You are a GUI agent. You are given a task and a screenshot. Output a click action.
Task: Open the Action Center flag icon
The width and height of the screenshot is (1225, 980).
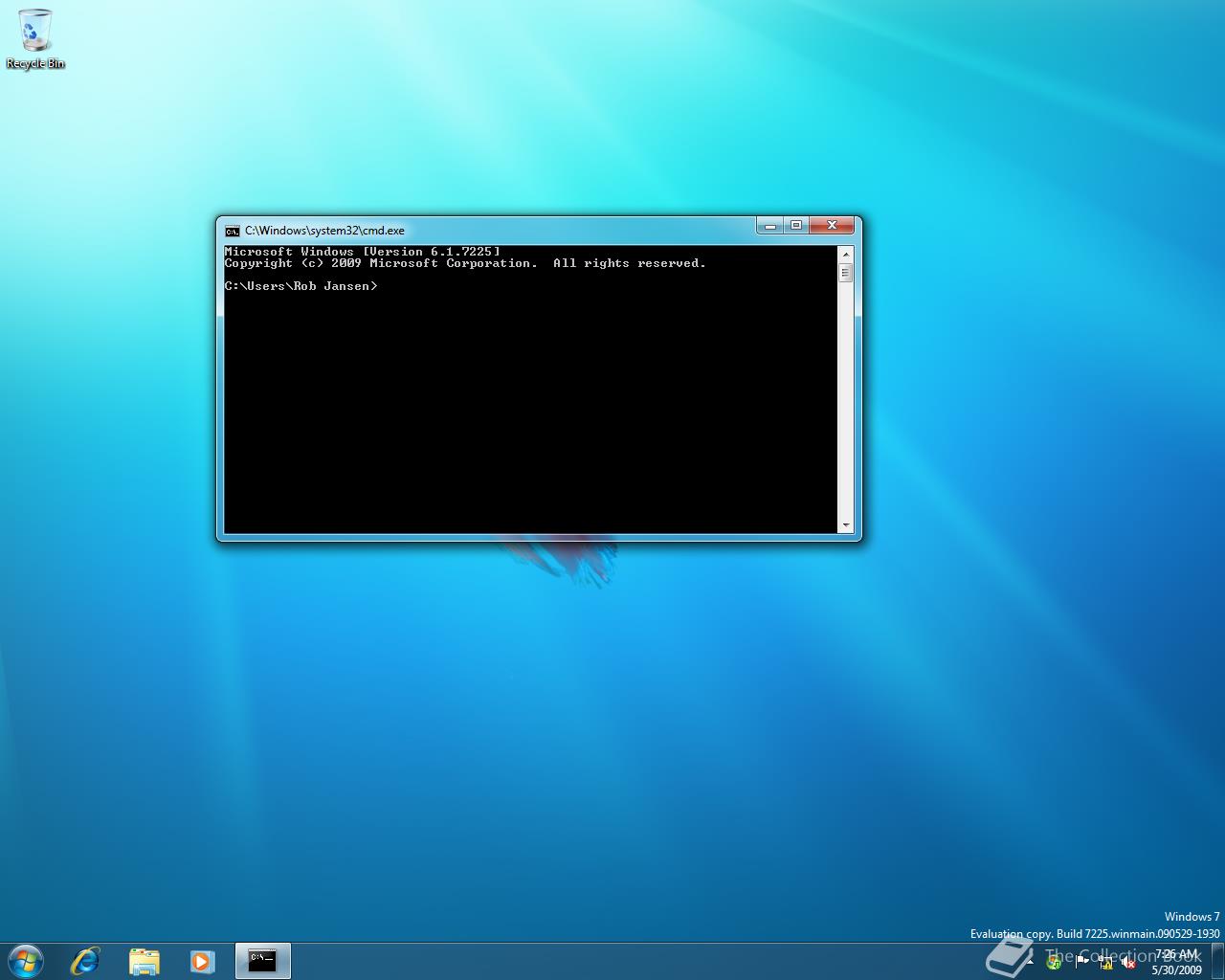1081,962
